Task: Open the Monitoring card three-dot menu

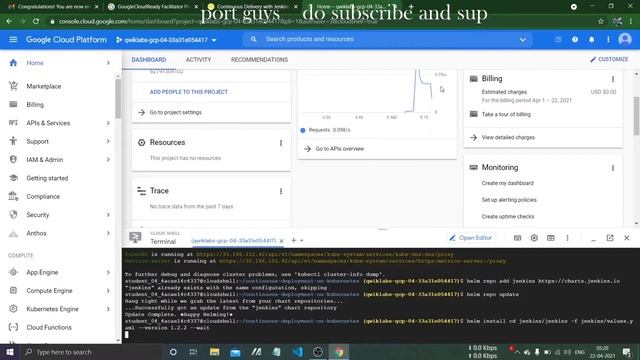Action: (x=613, y=168)
